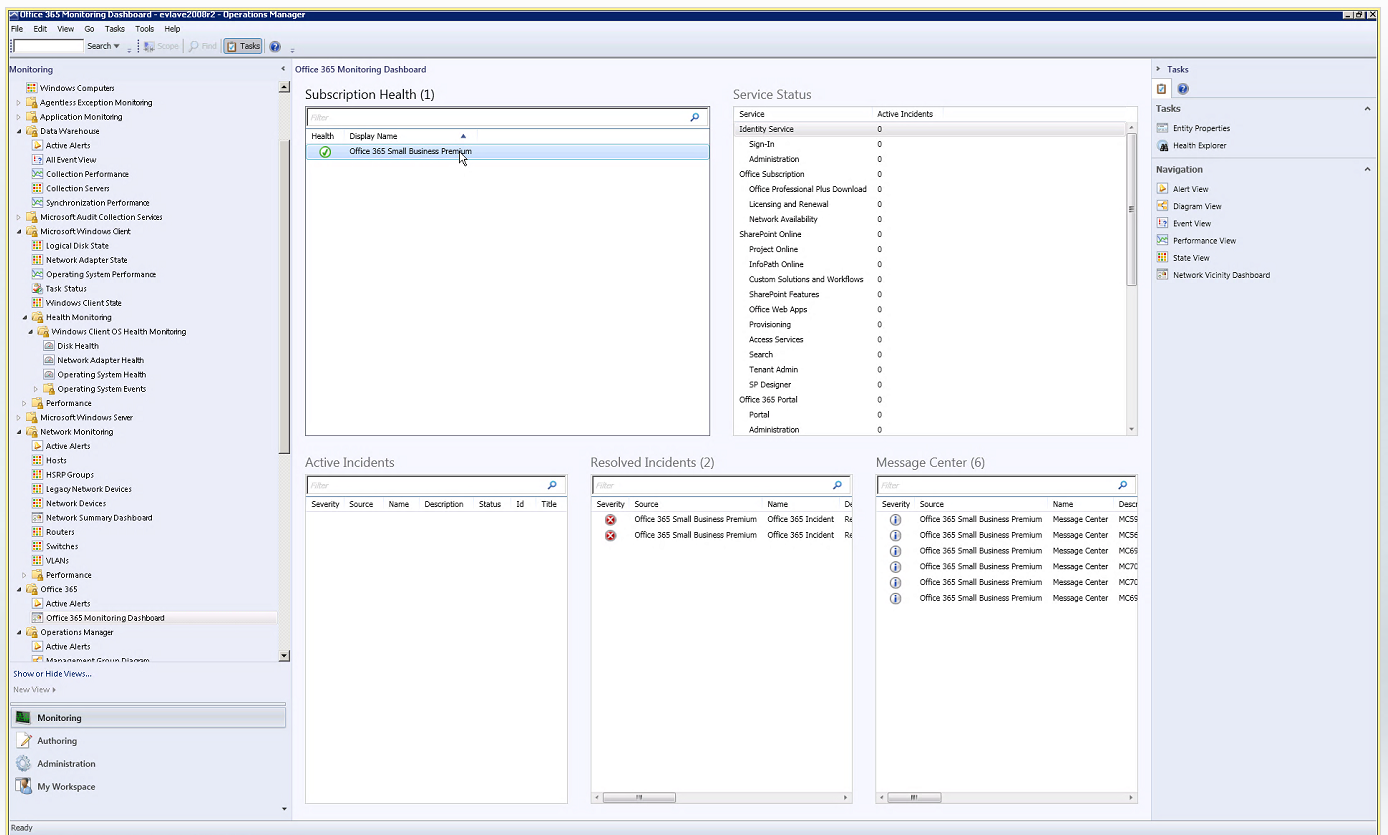Click the green healthy status icon for subscription
The image size is (1388, 835).
[x=325, y=152]
